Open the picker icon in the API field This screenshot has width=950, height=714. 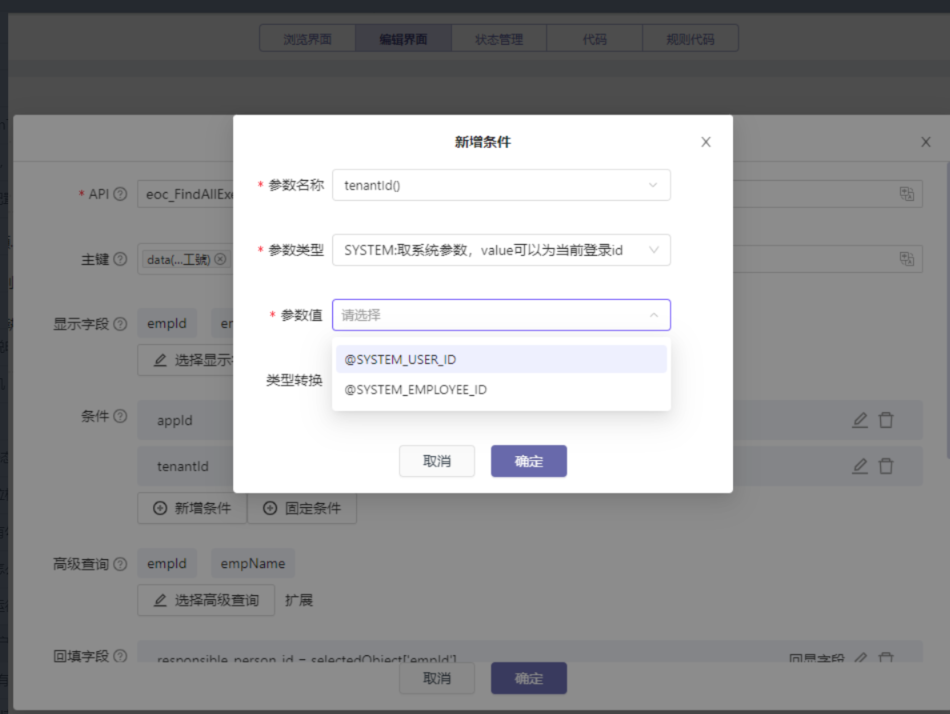pos(906,194)
